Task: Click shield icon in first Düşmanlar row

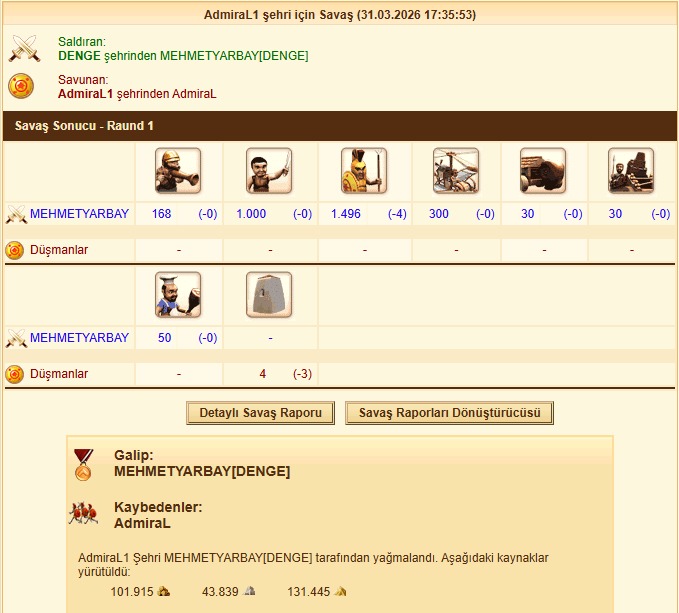Action: coord(14,250)
